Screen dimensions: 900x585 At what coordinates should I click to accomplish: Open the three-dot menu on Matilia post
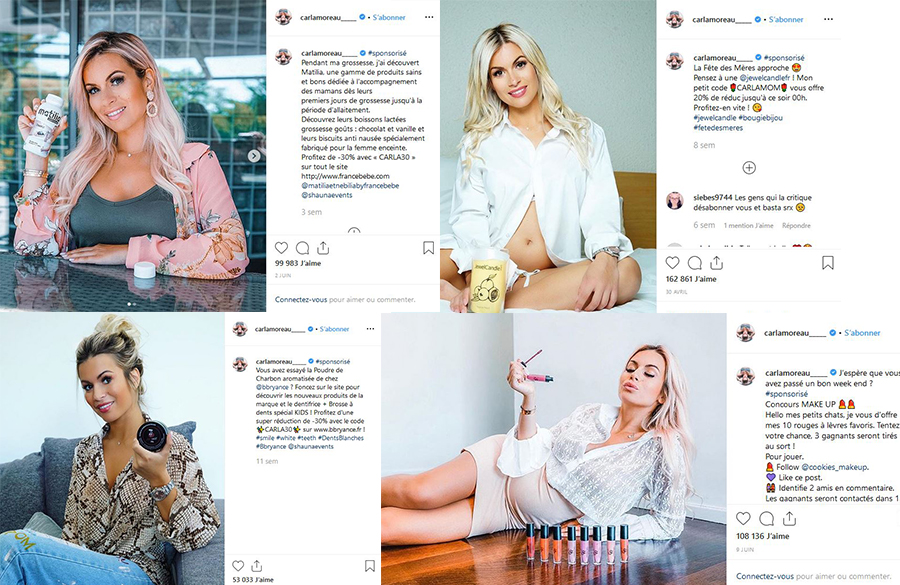[x=429, y=17]
